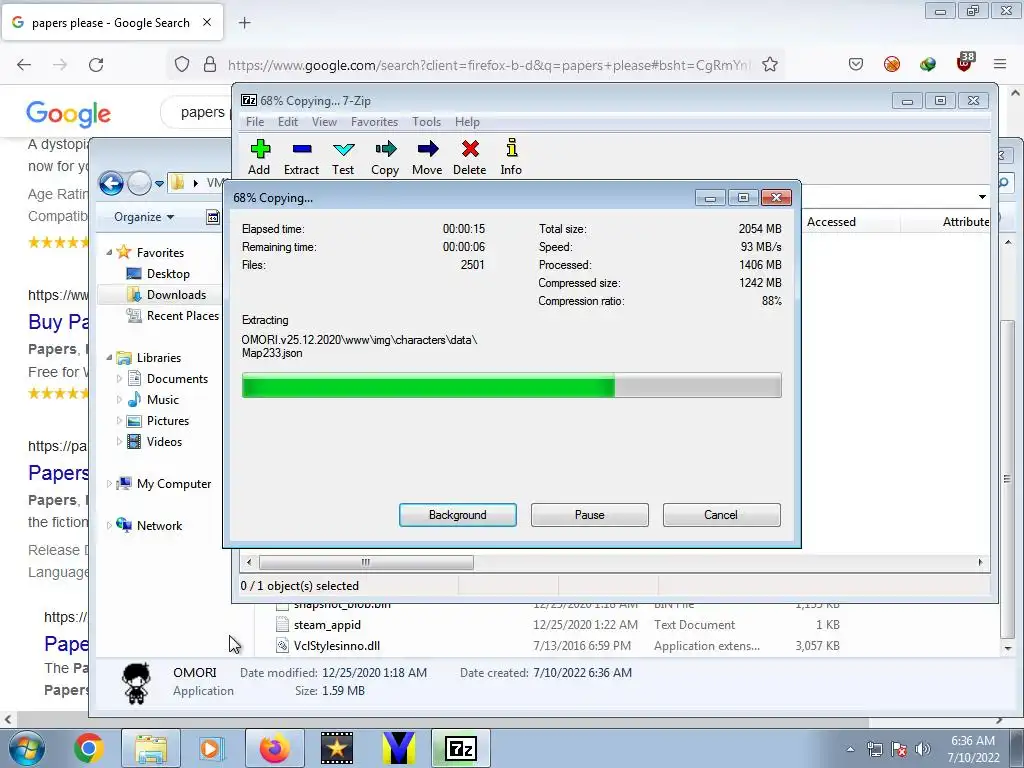Switch to 7-Zip taskbar button
Screen dimensions: 1024x768
click(460, 748)
